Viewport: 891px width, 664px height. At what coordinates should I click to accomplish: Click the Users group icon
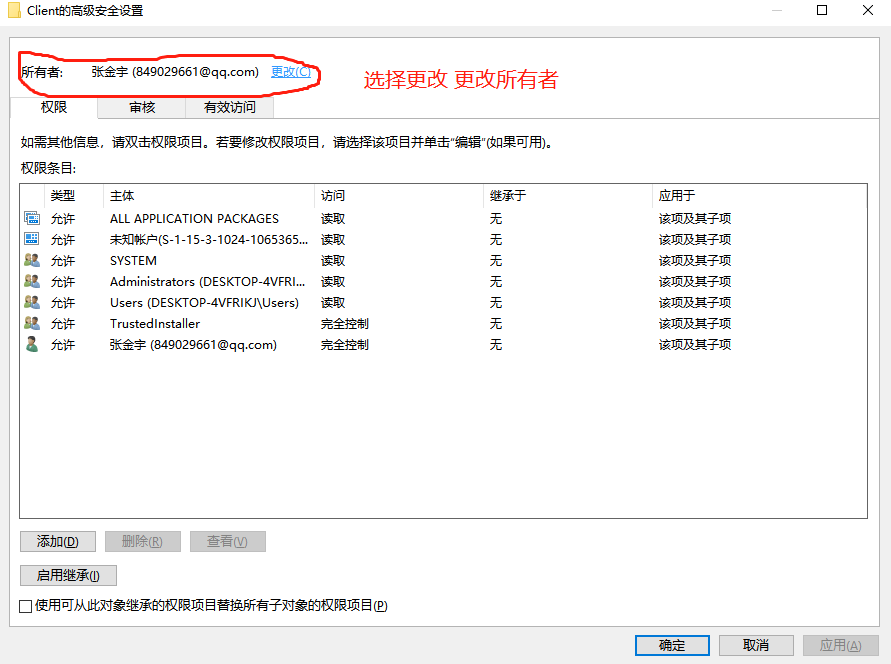point(32,302)
